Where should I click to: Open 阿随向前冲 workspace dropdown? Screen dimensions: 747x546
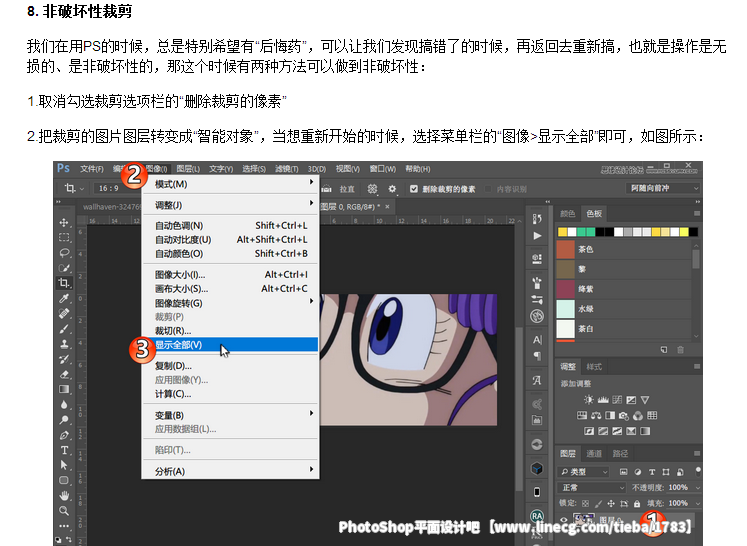[663, 188]
